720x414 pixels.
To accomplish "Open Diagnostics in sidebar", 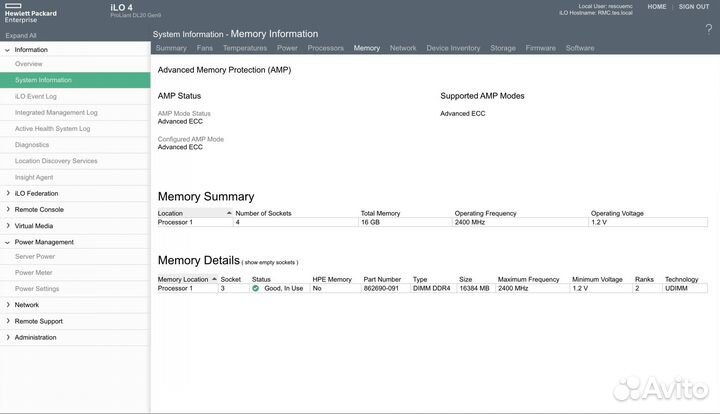I will coord(32,145).
